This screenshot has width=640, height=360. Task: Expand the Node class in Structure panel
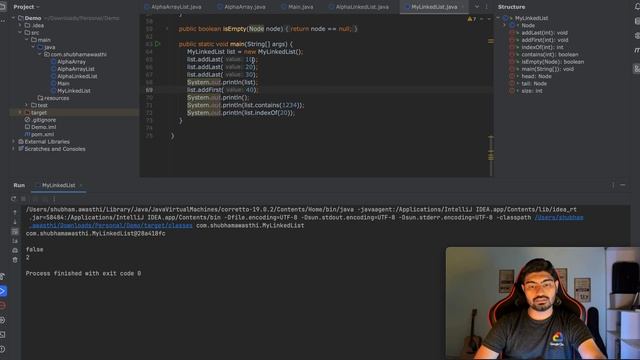(504, 25)
